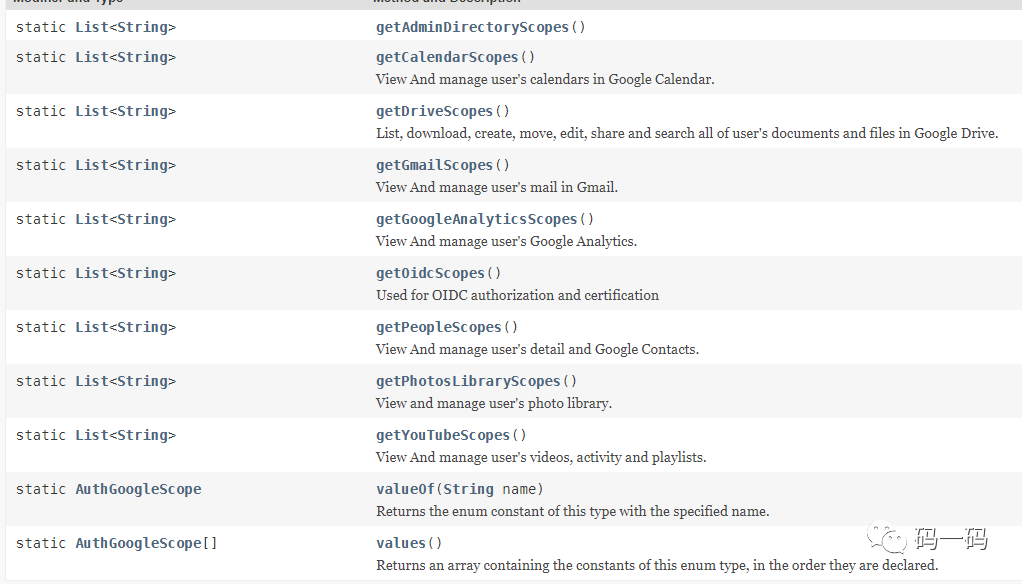Open the getPhotosLibraryScopes method link
This screenshot has height=584, width=1022.
468,381
